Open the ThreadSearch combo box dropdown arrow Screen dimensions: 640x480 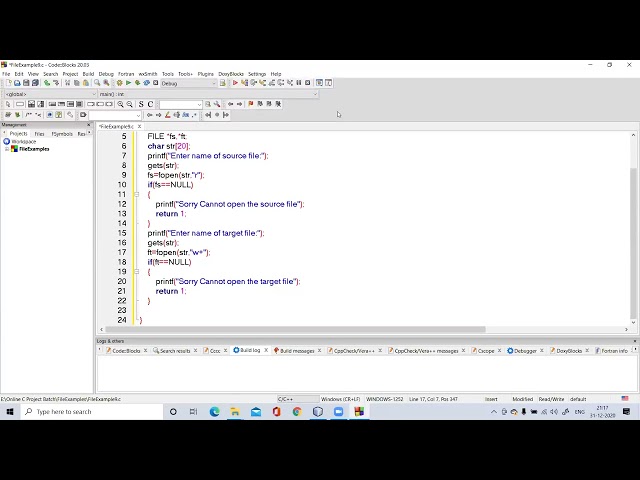199,104
